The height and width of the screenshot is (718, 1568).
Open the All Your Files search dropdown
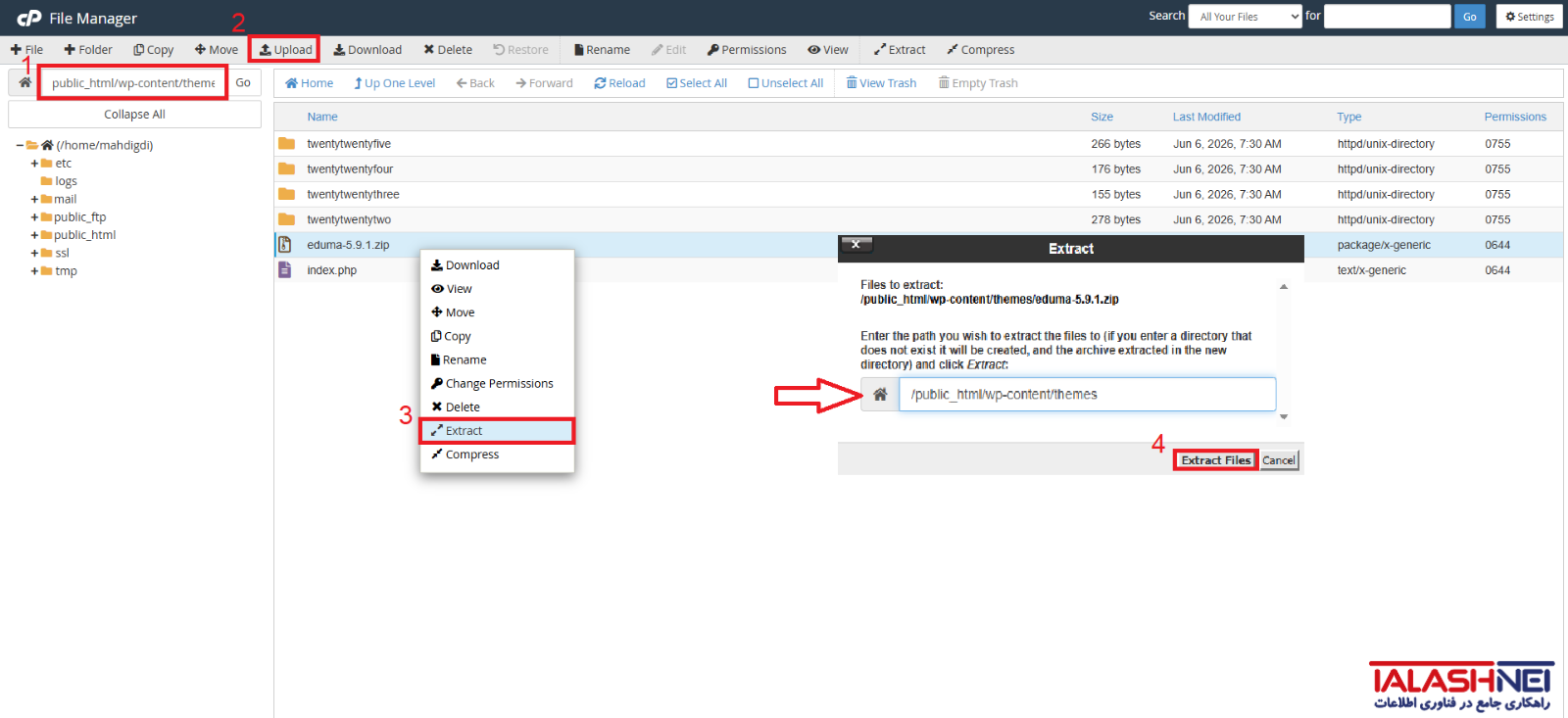click(1245, 17)
